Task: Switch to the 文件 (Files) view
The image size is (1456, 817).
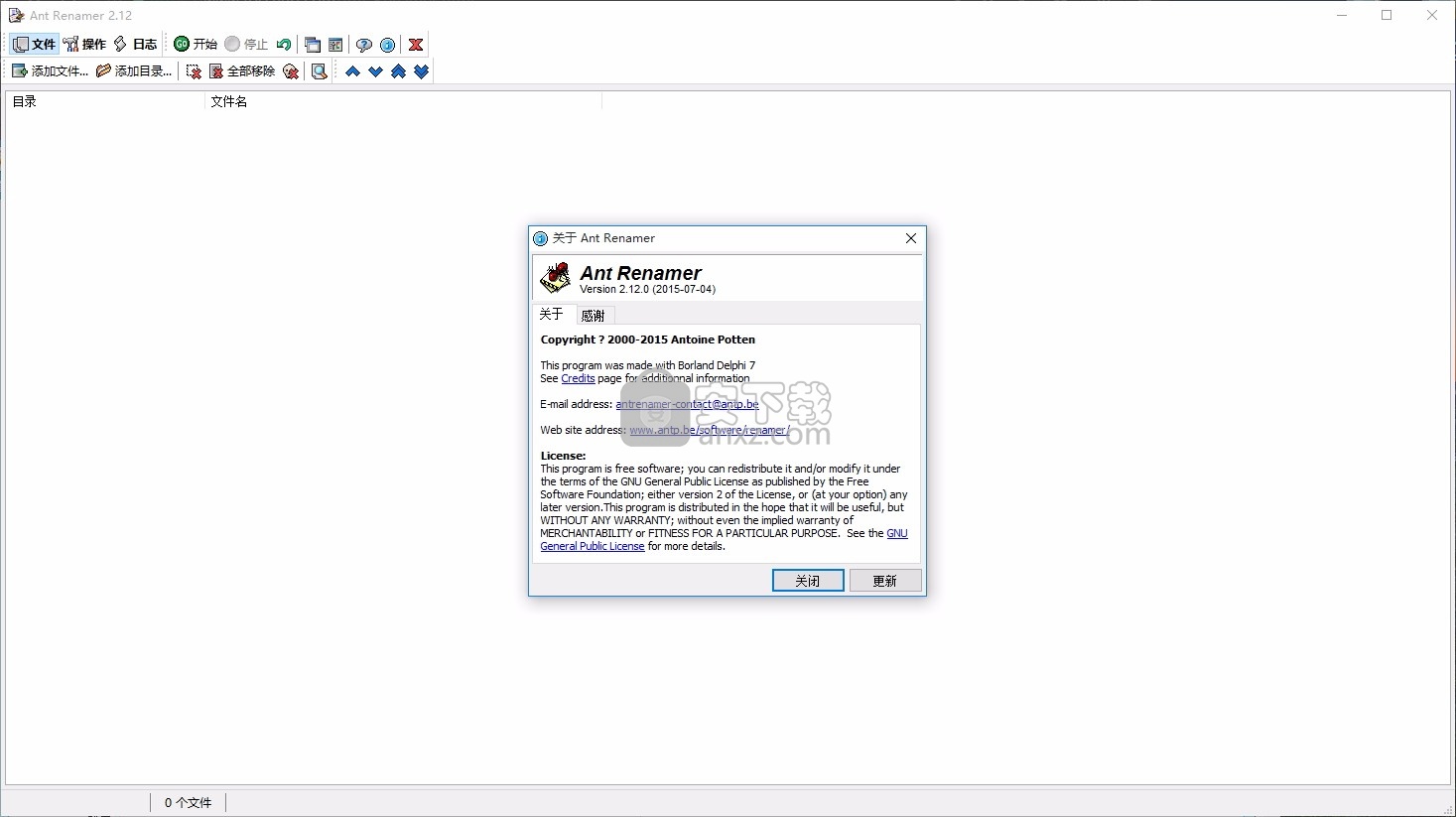Action: click(34, 44)
